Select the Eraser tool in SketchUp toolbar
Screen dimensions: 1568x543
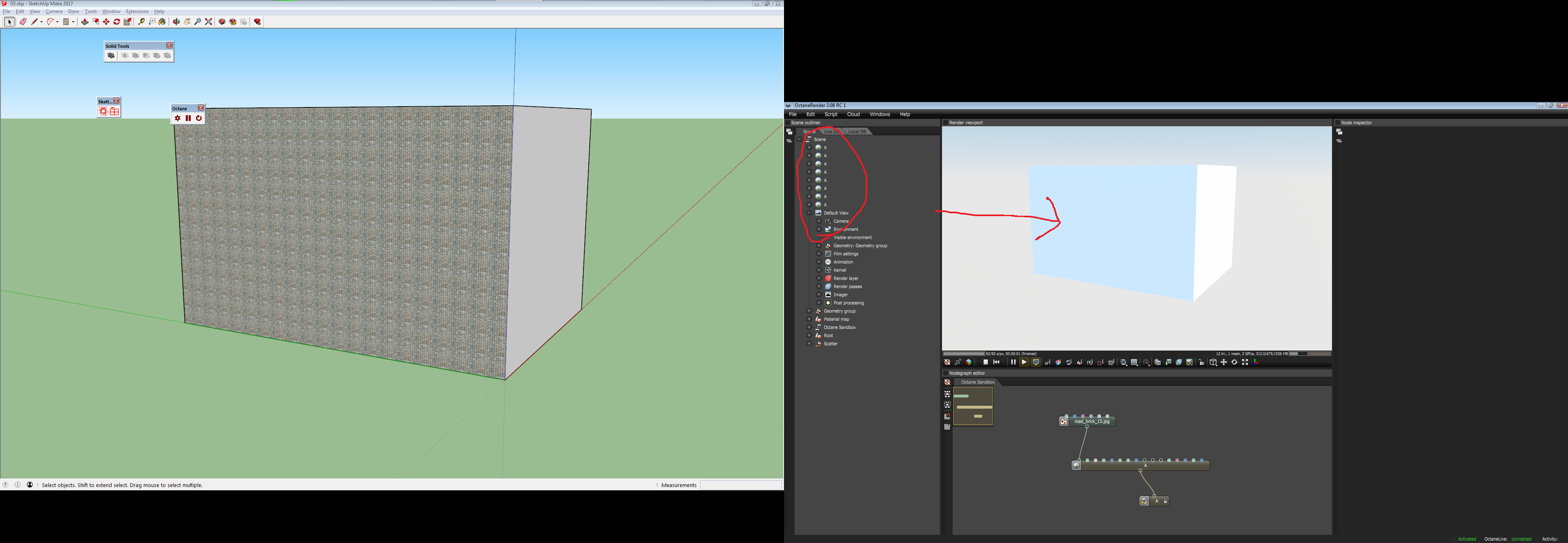(23, 22)
